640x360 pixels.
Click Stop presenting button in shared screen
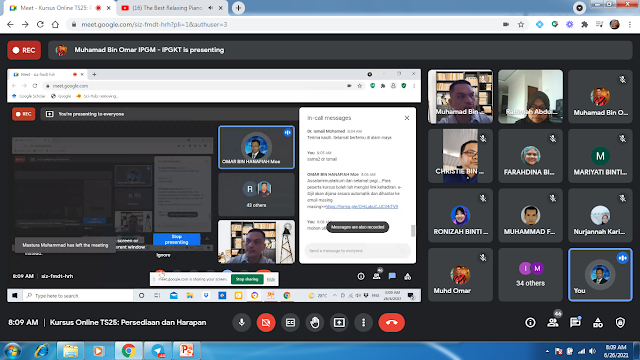pos(176,239)
